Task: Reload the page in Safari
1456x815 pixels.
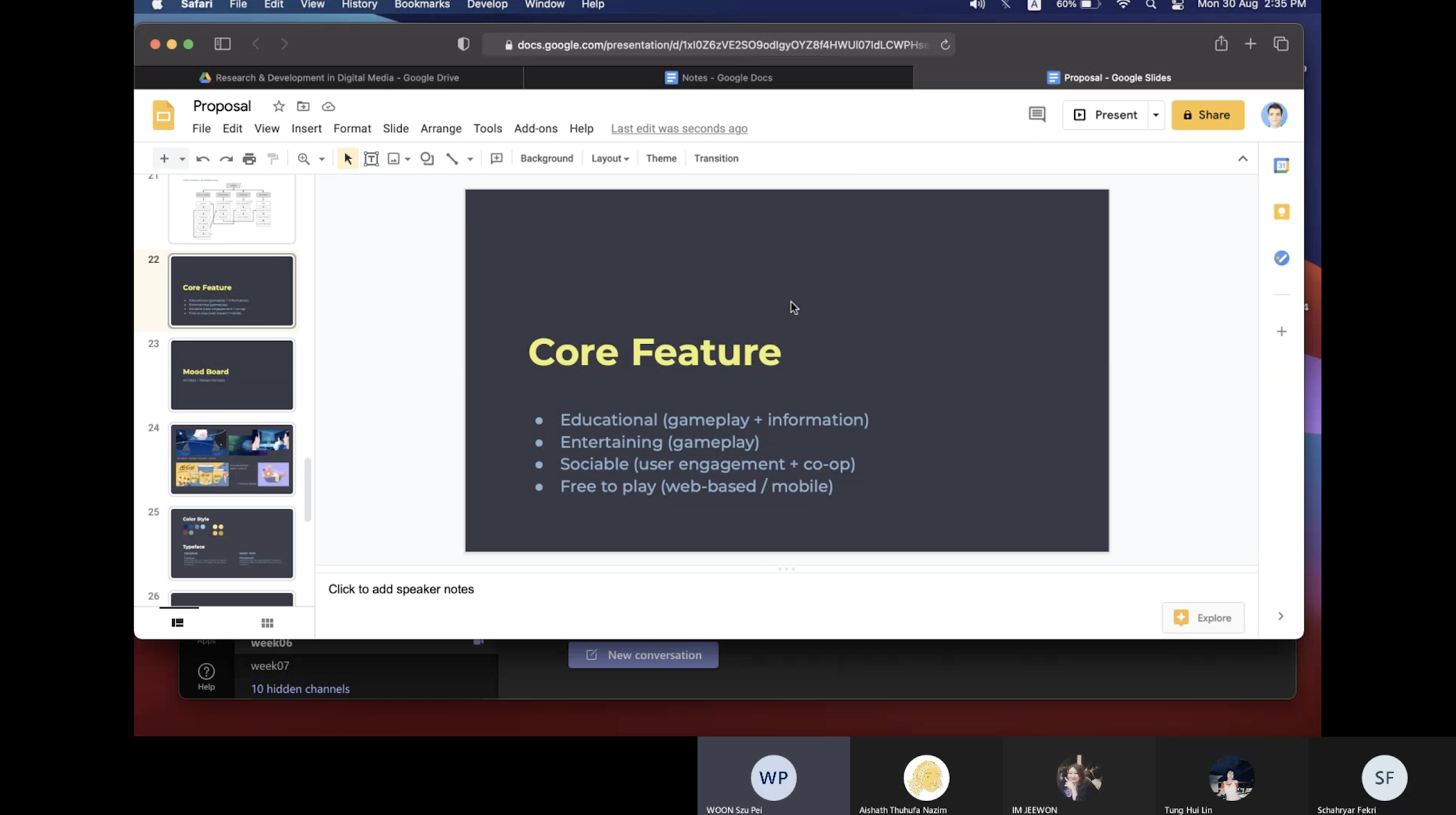Action: pyautogui.click(x=945, y=45)
